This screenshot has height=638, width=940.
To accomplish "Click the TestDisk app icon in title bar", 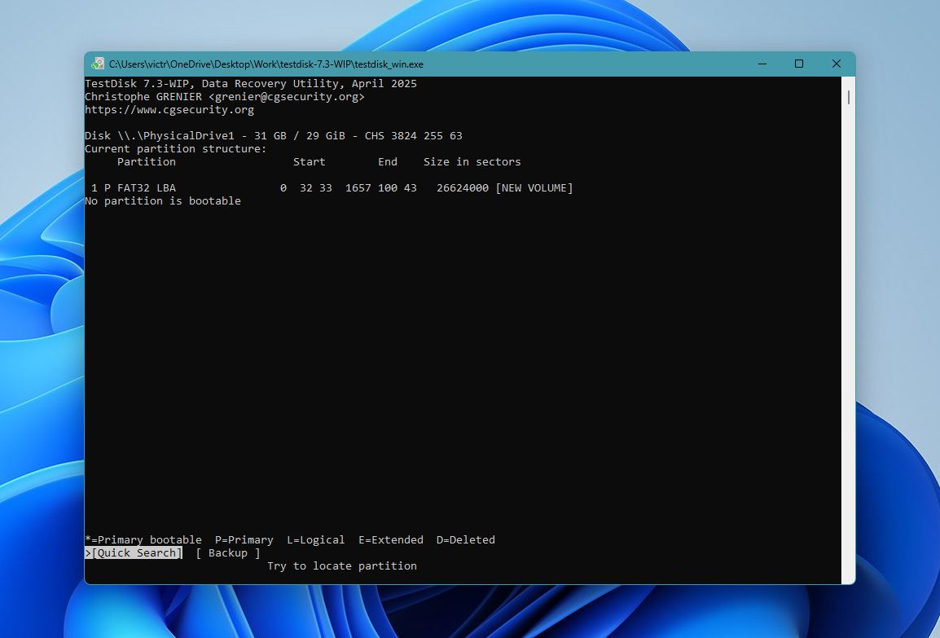I will click(98, 64).
